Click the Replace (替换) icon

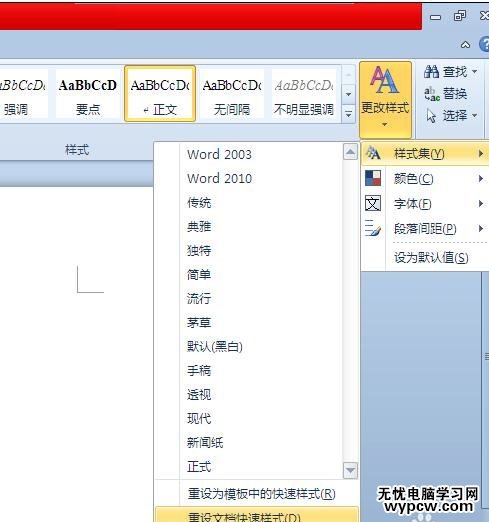(432, 94)
